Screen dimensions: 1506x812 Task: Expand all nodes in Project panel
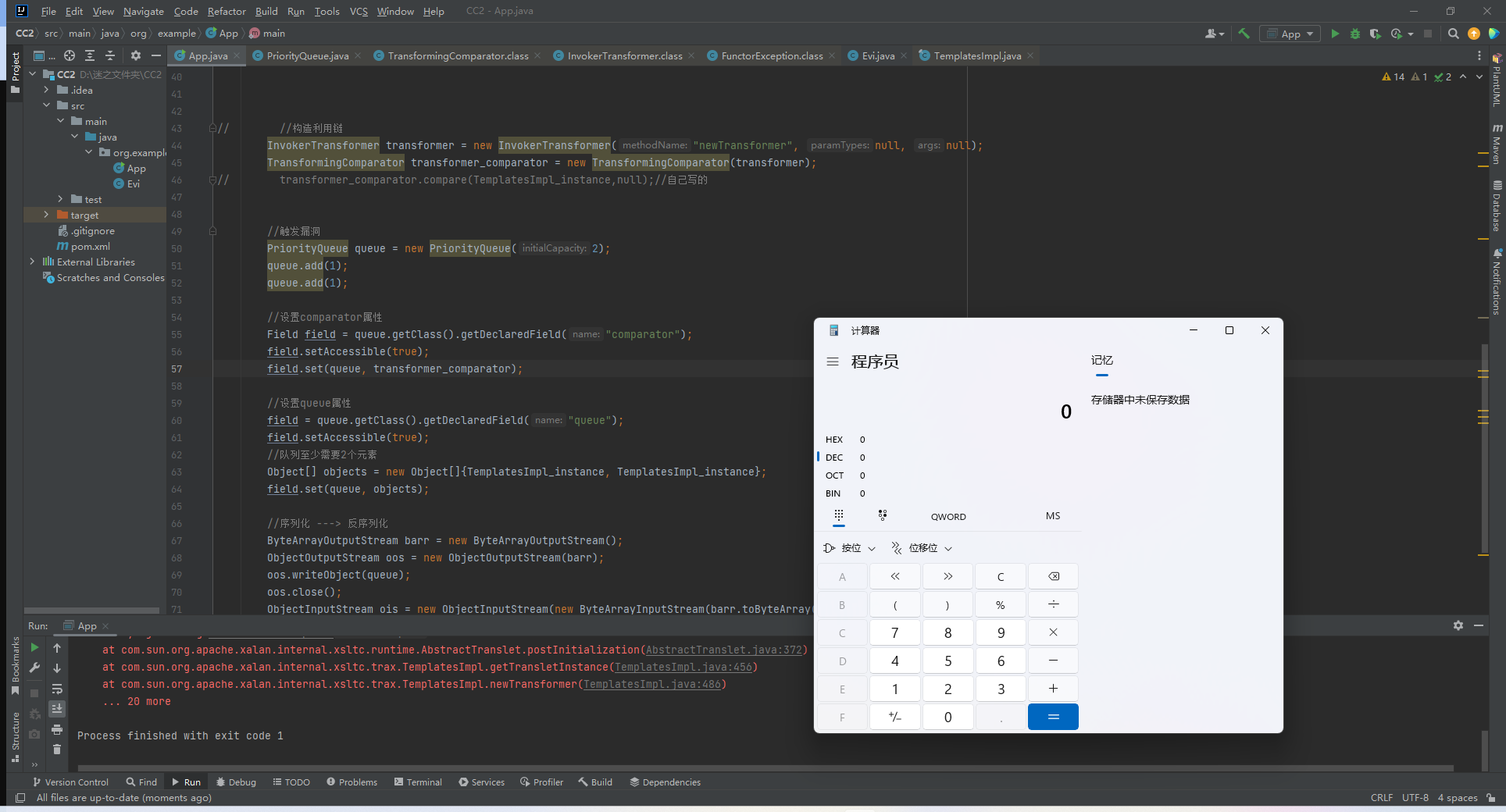pos(90,55)
